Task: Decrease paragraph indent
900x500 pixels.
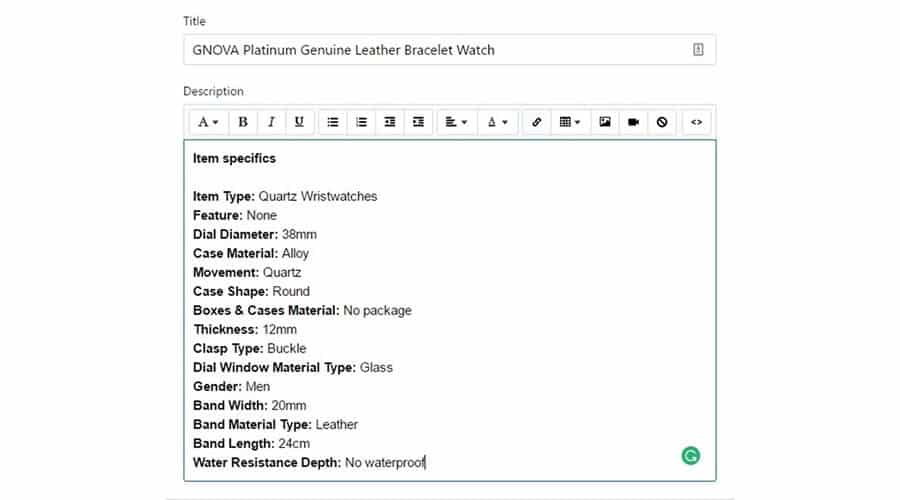Action: [390, 122]
